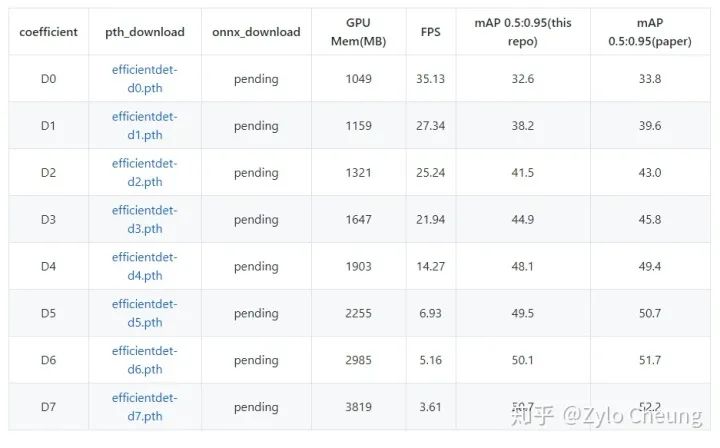Click the 3819 GPU memory value
Viewport: 720px width, 448px height.
coord(358,407)
